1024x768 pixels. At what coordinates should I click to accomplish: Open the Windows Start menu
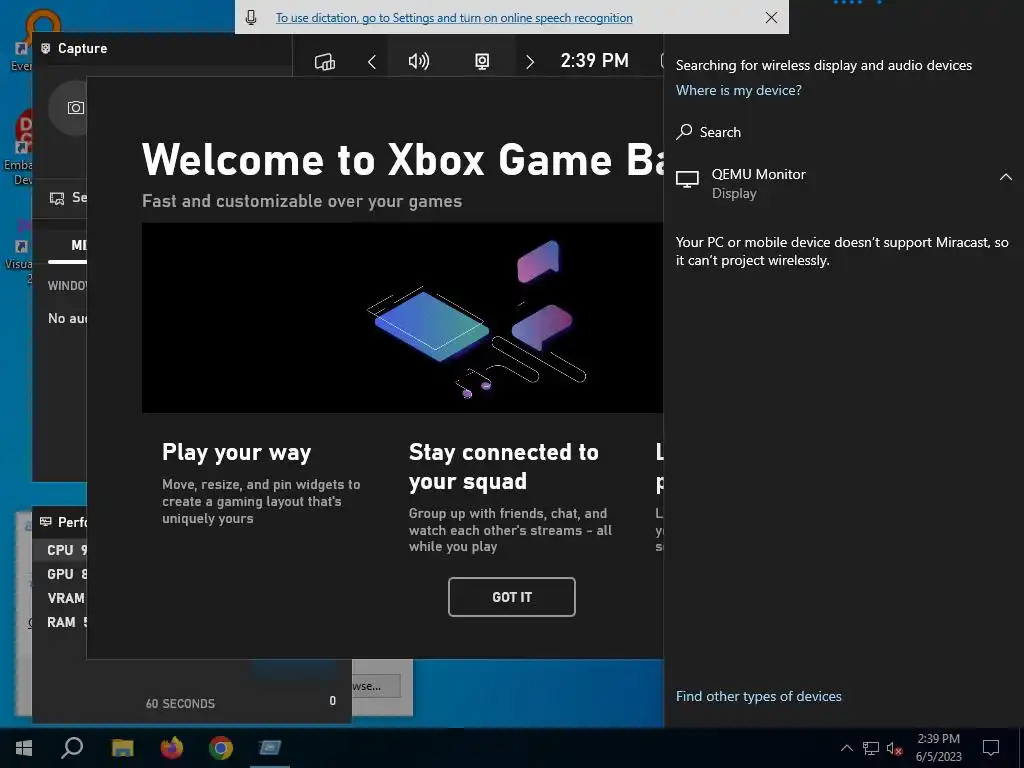[24, 748]
